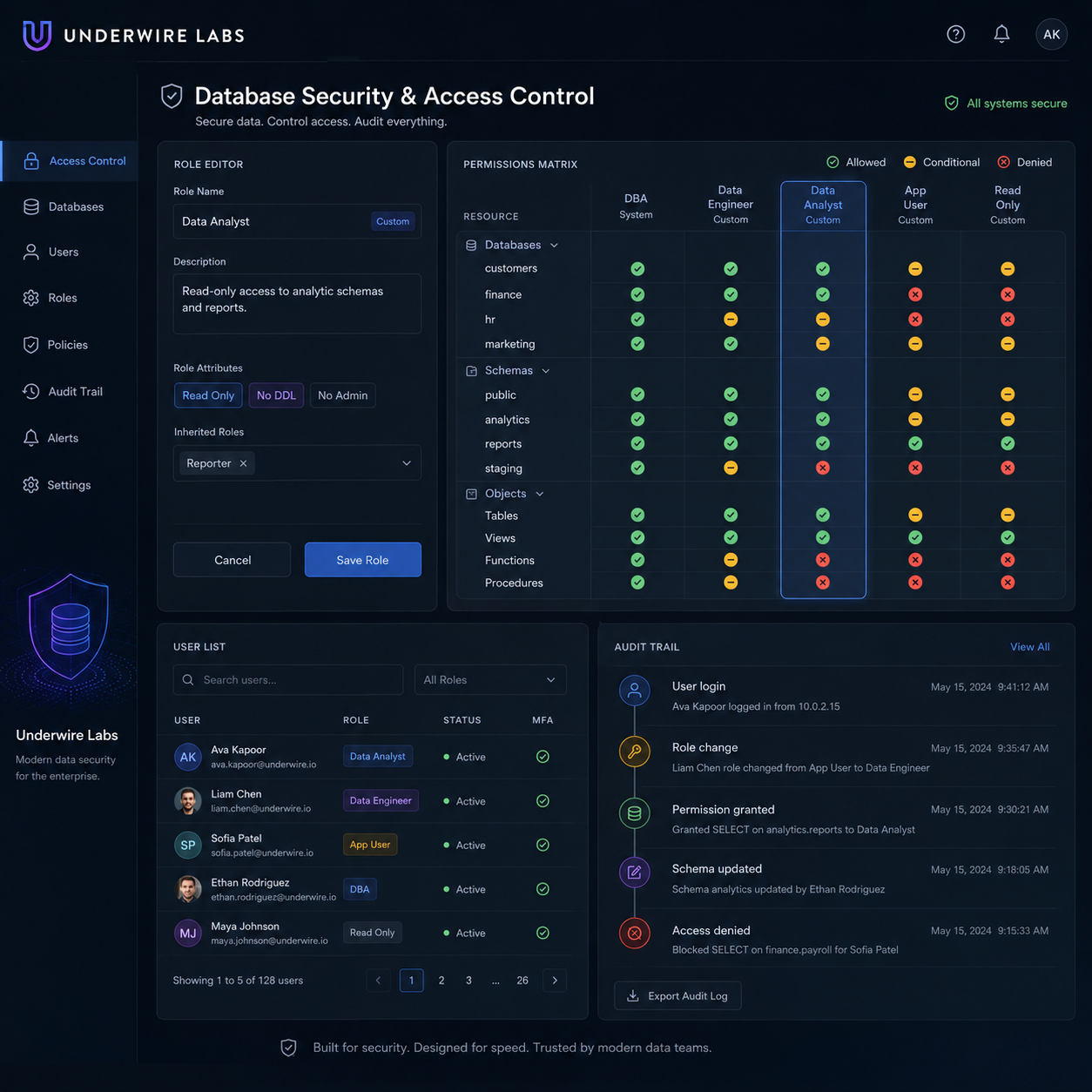Click Export Audit Log button
The image size is (1092, 1092).
click(x=677, y=996)
